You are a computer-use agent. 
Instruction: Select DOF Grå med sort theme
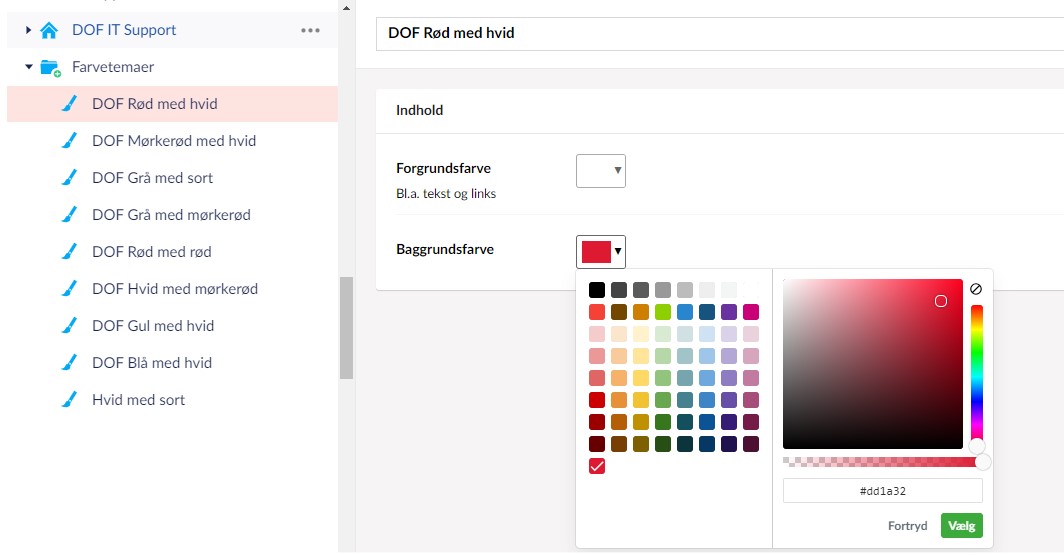153,178
